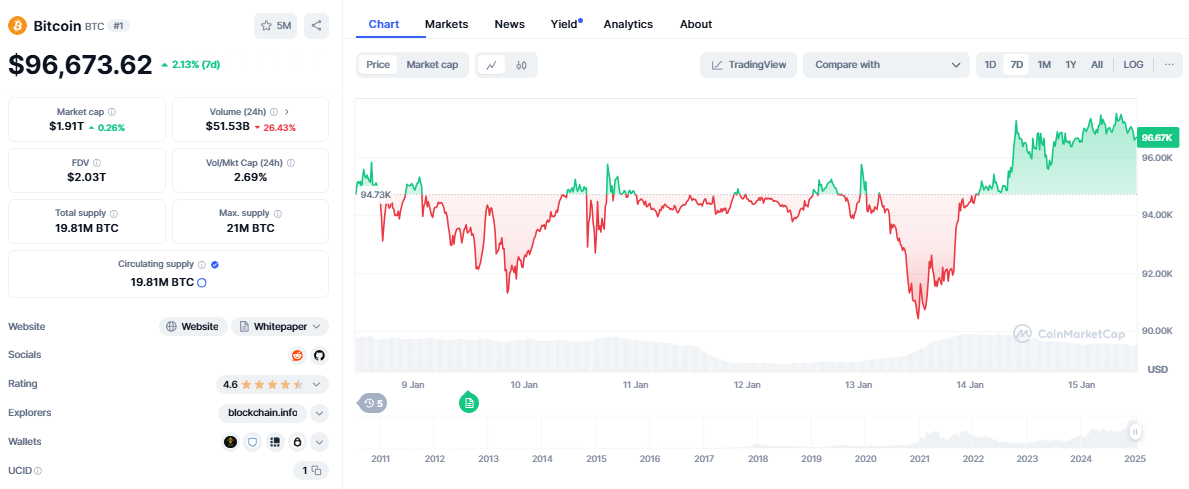This screenshot has width=1189, height=489.
Task: Open the chart more options menu
Action: pyautogui.click(x=1169, y=64)
